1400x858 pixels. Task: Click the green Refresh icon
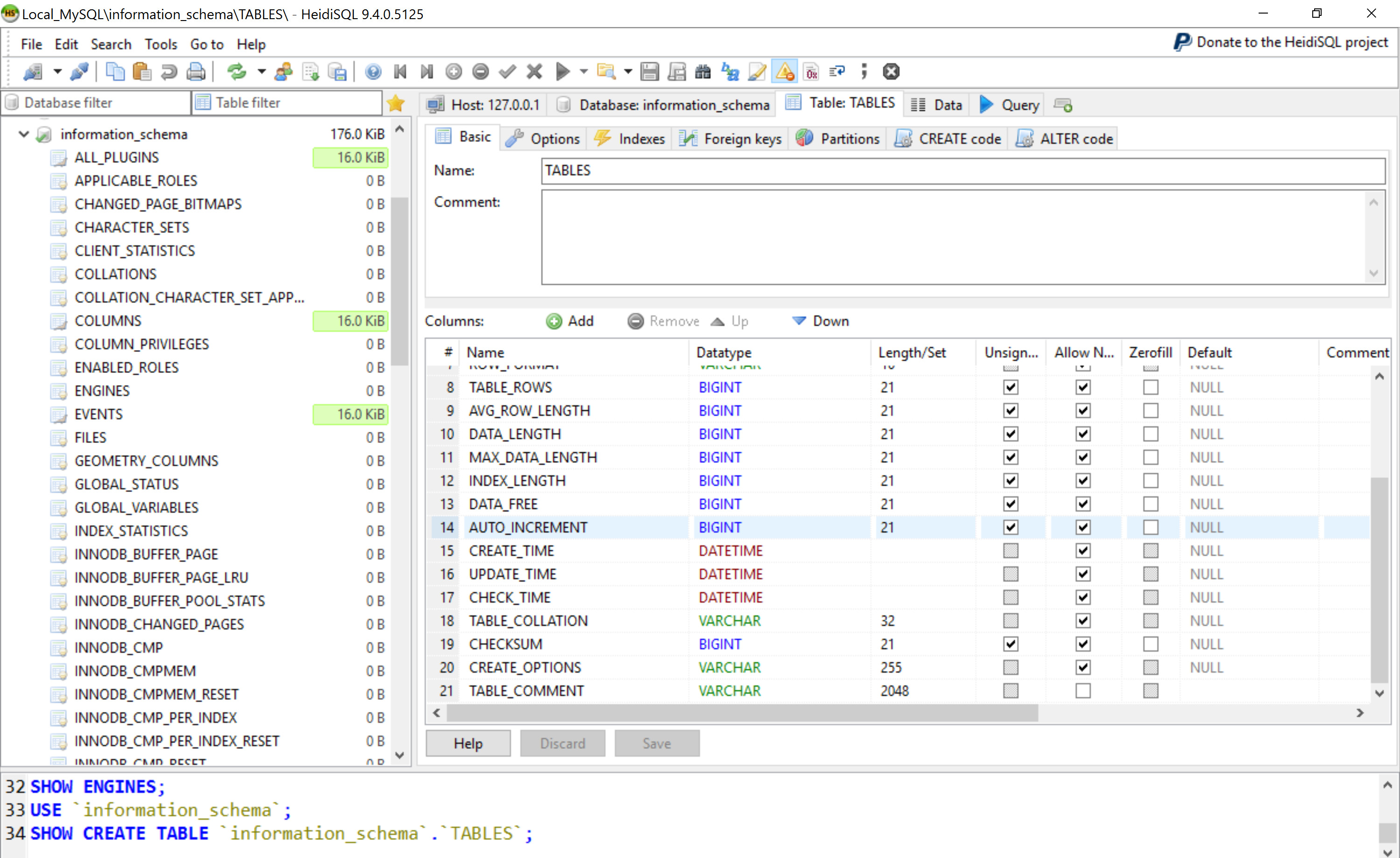(237, 71)
